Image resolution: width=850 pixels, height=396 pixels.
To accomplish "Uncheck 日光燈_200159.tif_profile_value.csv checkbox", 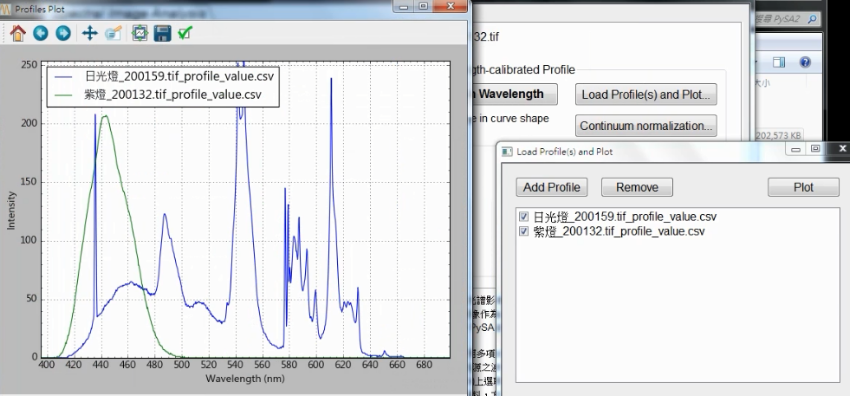I will (524, 217).
